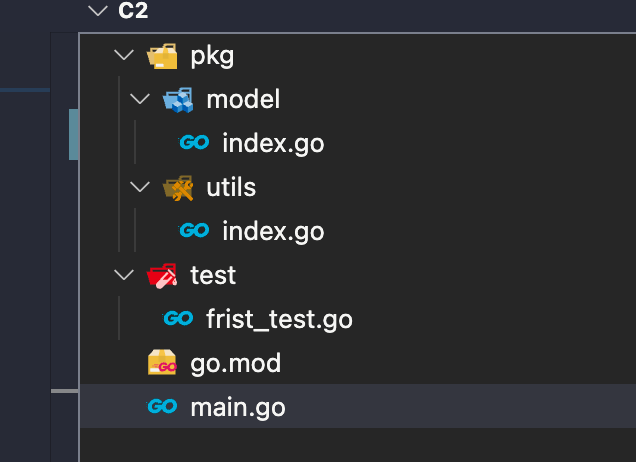Screen dimensions: 636x462
Task: Click the red test folder icon
Action: tap(162, 275)
